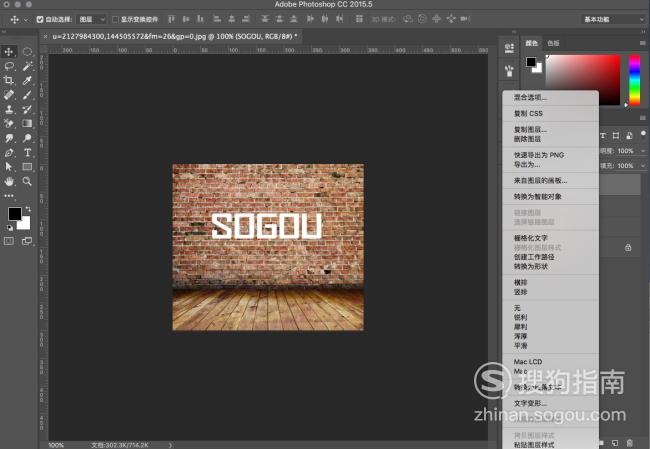
Task: Select the Gradient tool
Action: point(27,124)
